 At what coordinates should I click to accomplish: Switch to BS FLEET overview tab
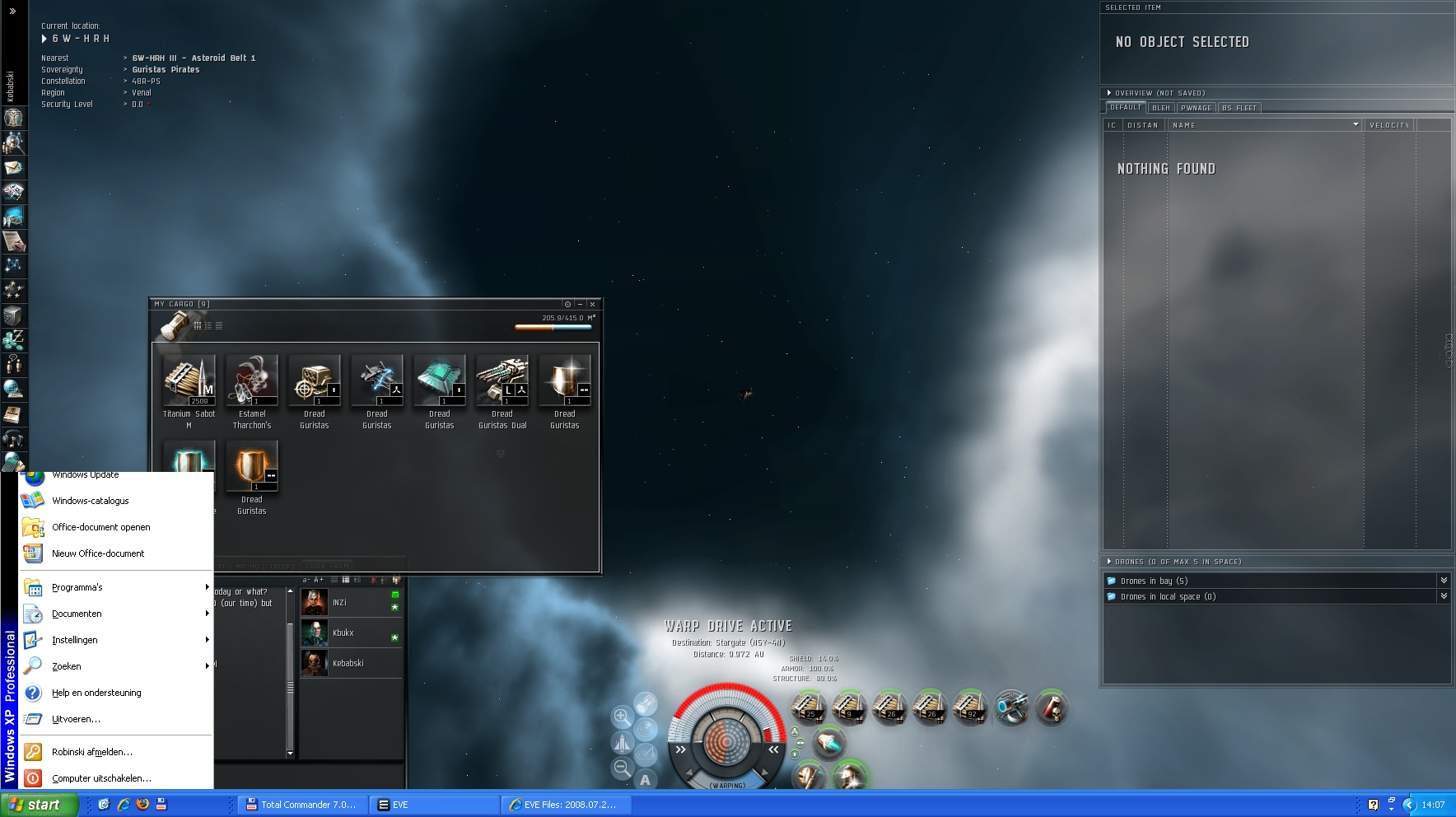[1239, 108]
